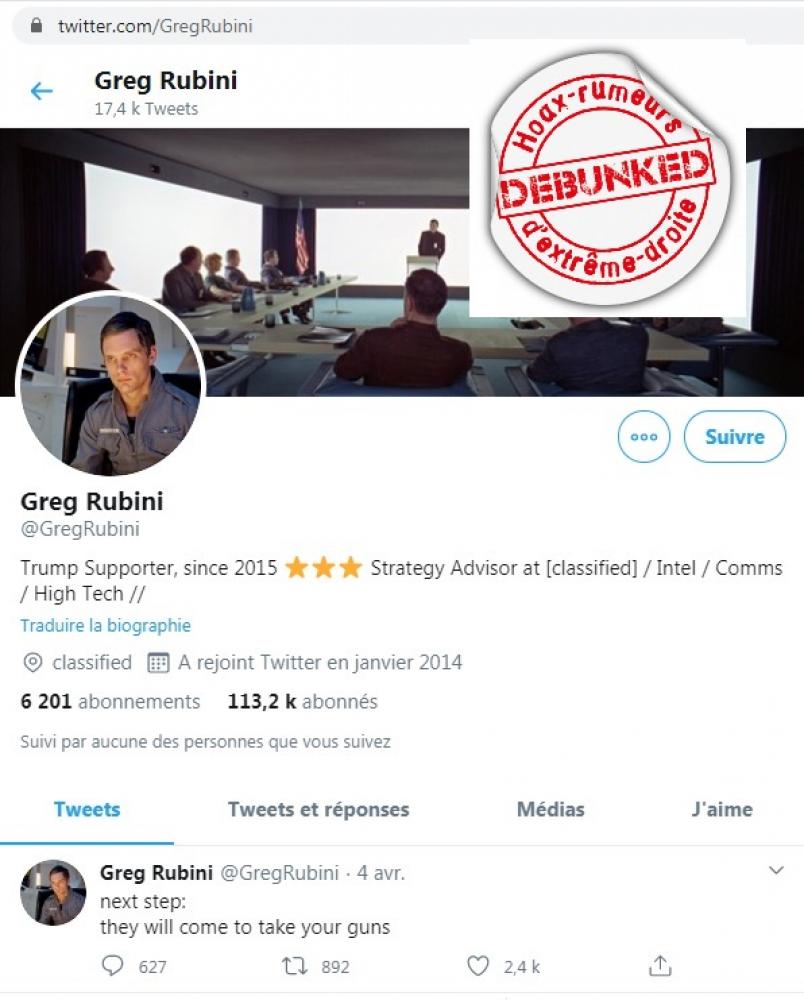Screen dimensions: 804x1000
Task: Click the retweet icon on the tweet
Action: tap(295, 966)
